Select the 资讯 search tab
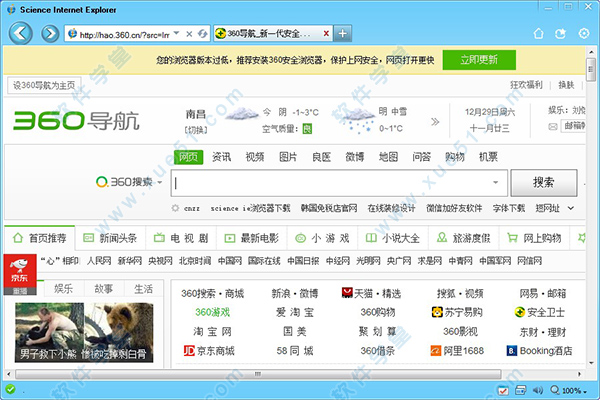This screenshot has width=600, height=400. [x=221, y=157]
